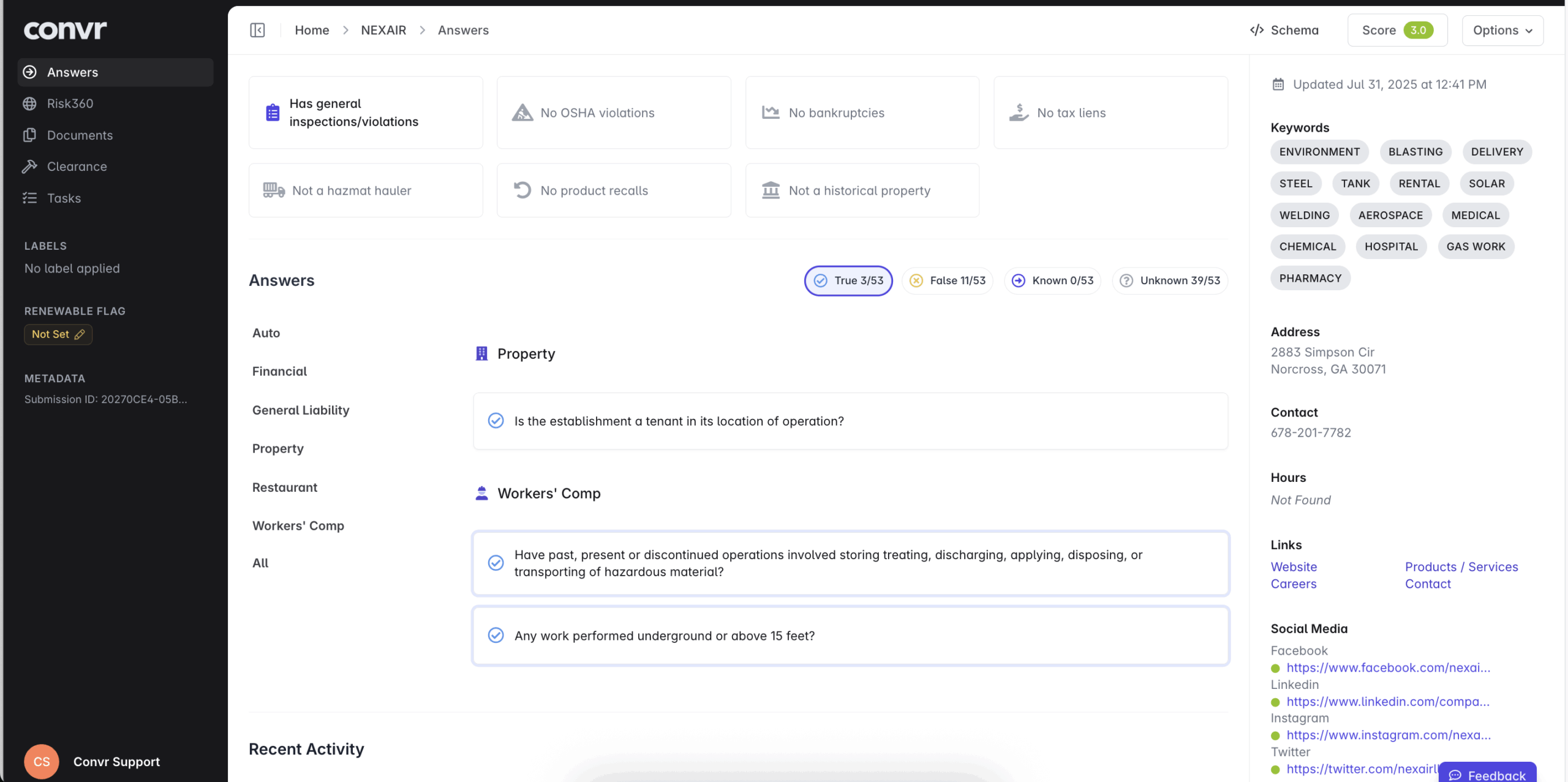
Task: Open Answers in the sidebar
Action: coord(115,72)
